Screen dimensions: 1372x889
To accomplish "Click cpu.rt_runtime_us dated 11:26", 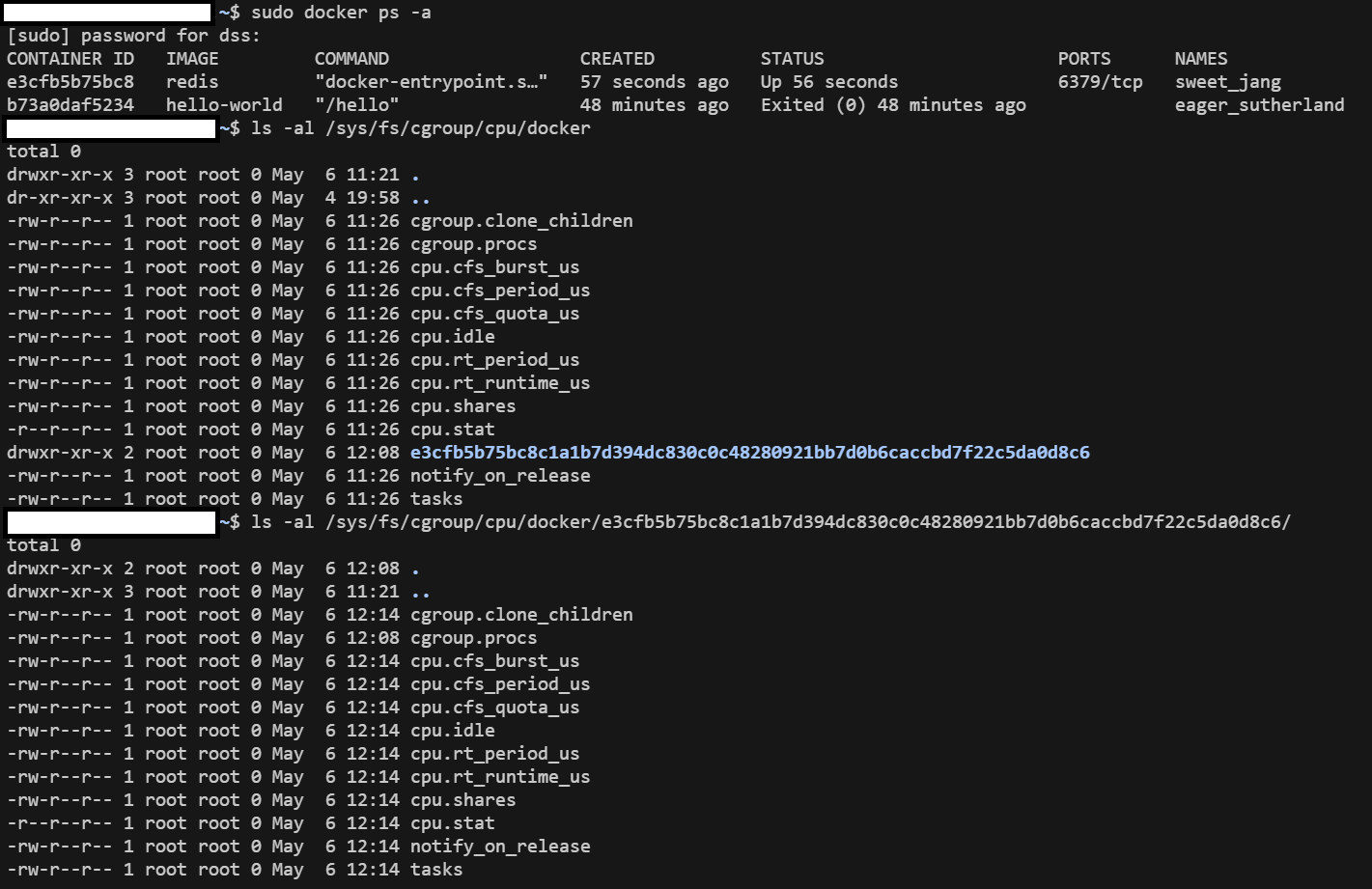I will [500, 383].
